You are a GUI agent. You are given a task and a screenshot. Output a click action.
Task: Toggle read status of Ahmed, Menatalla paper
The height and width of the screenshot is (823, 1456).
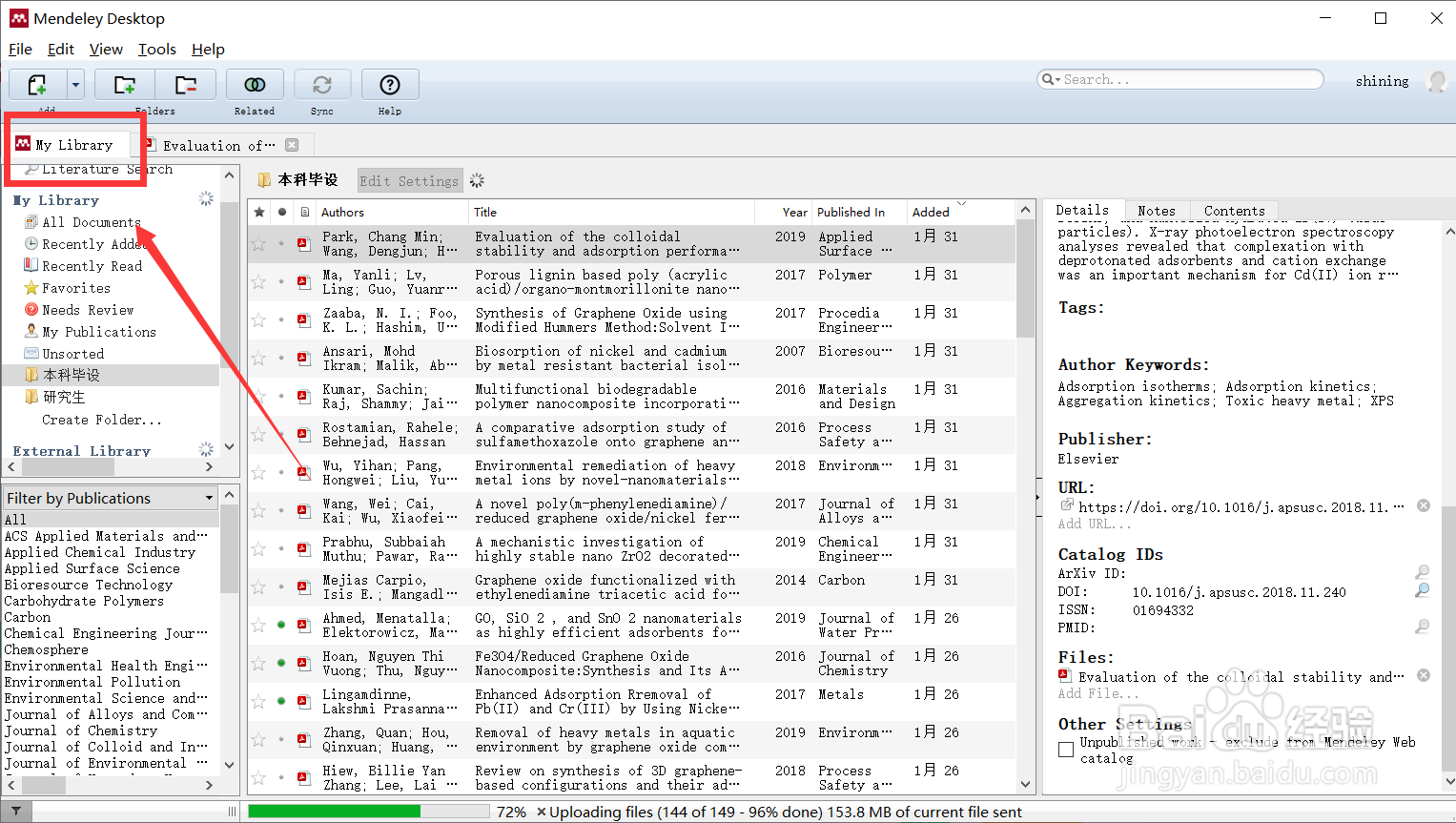(x=281, y=625)
